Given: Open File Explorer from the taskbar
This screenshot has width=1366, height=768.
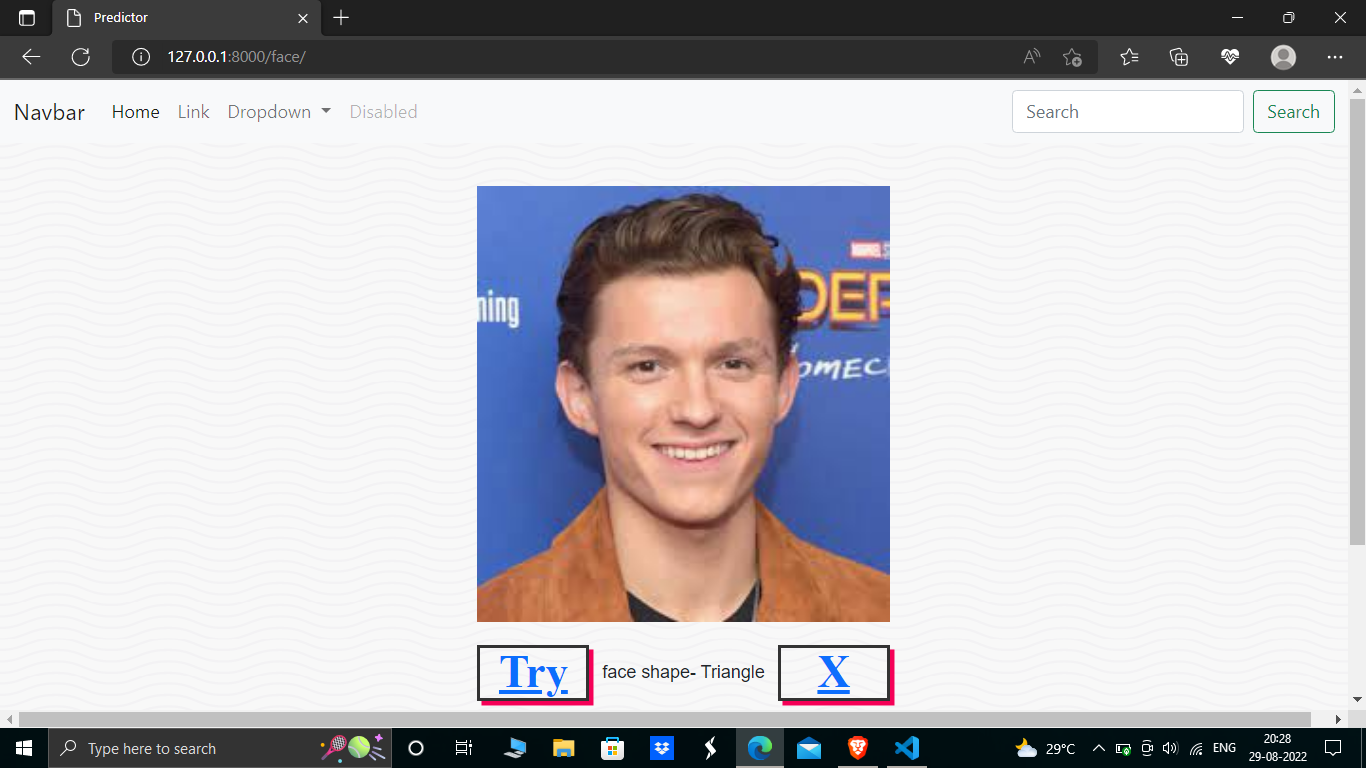Looking at the screenshot, I should 564,748.
